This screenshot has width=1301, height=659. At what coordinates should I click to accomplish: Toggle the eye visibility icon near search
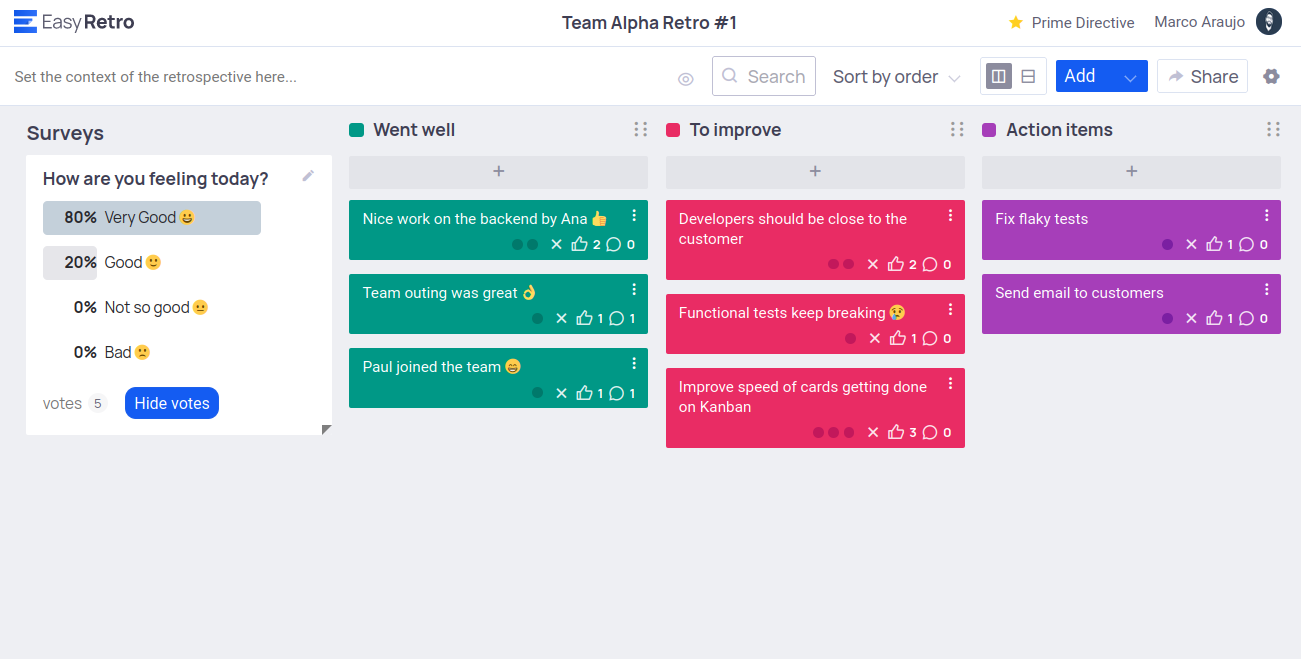coord(686,78)
